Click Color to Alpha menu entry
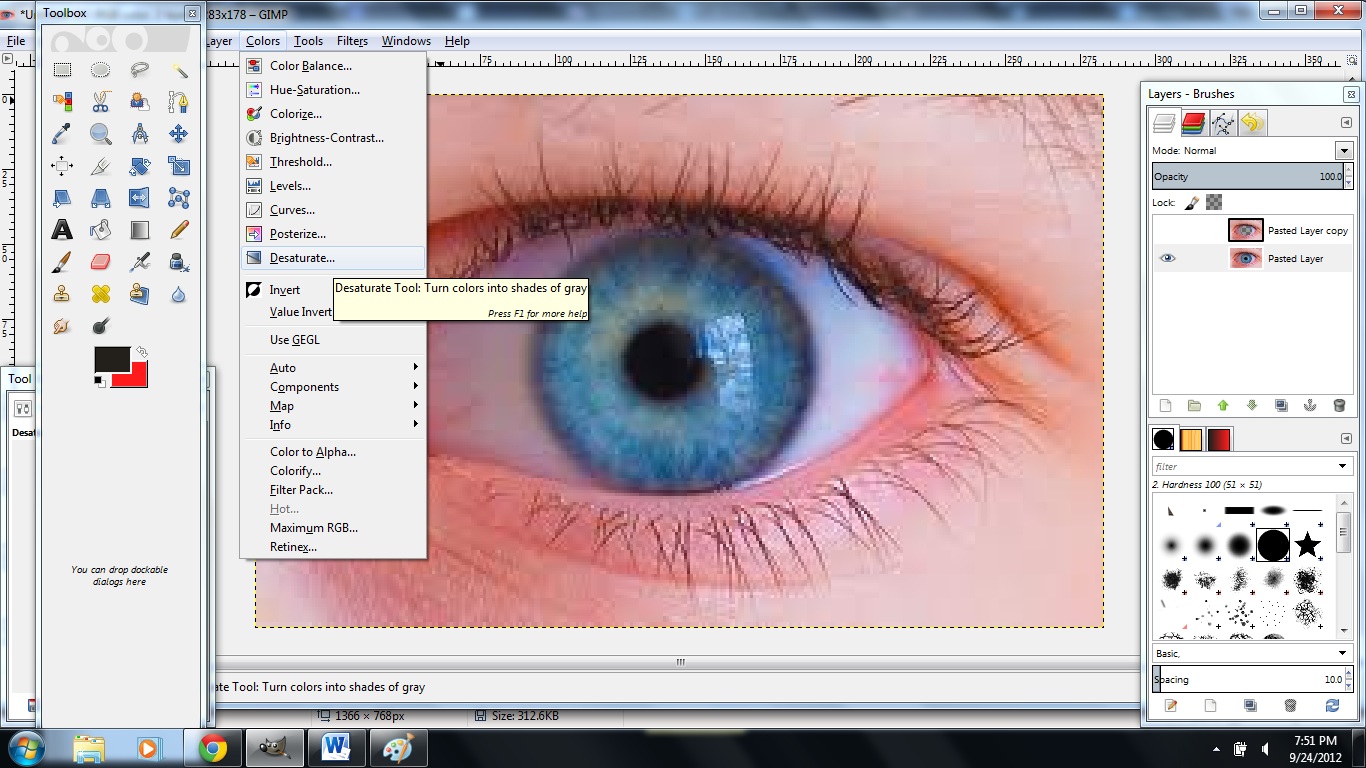Image resolution: width=1366 pixels, height=768 pixels. (x=333, y=452)
